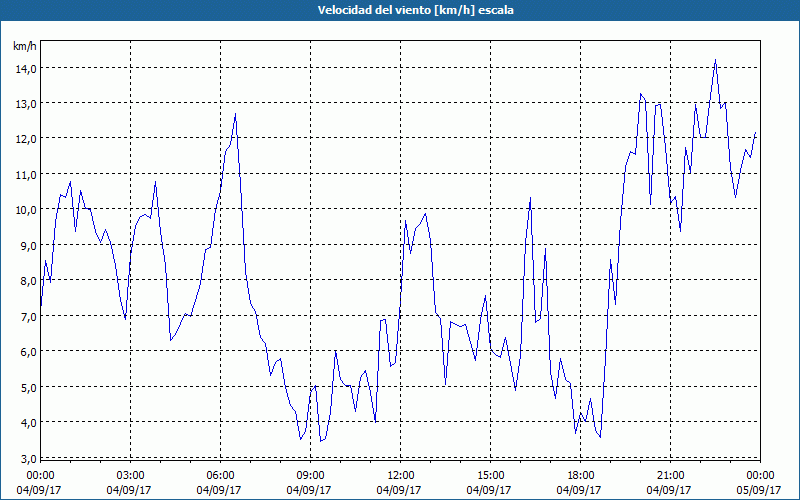Click the 03:00 time label on x-axis
This screenshot has height=500, width=800.
(130, 475)
